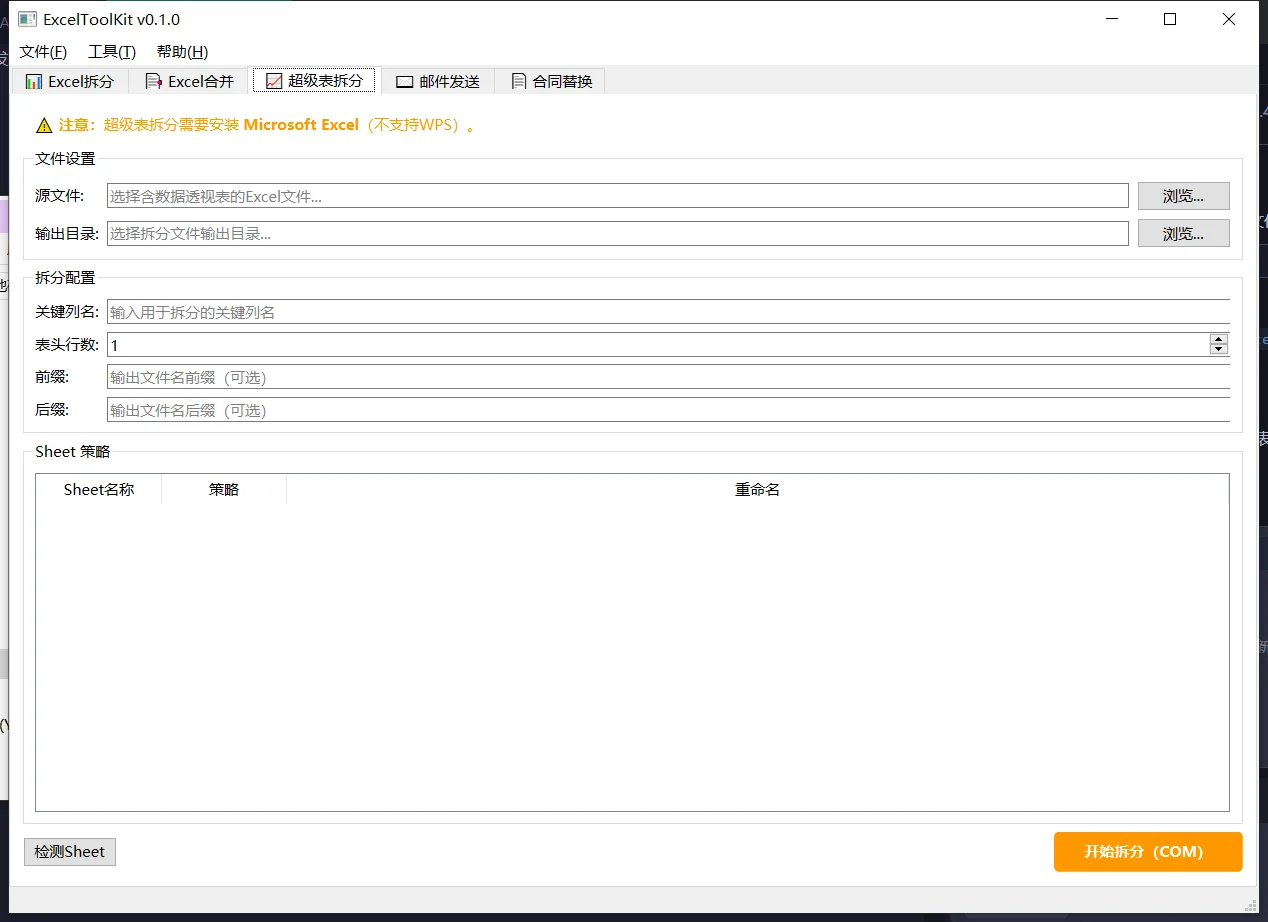Browse for the 输出目录 output folder
The height and width of the screenshot is (922, 1268).
click(1183, 233)
